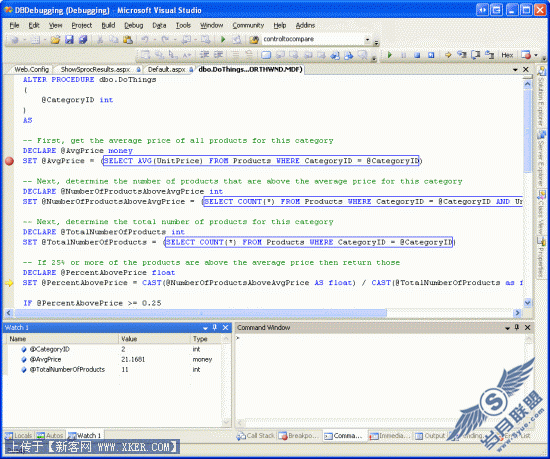The image size is (550, 459).
Task: Toggle auto-hide pin on Command Window
Action: point(517,327)
